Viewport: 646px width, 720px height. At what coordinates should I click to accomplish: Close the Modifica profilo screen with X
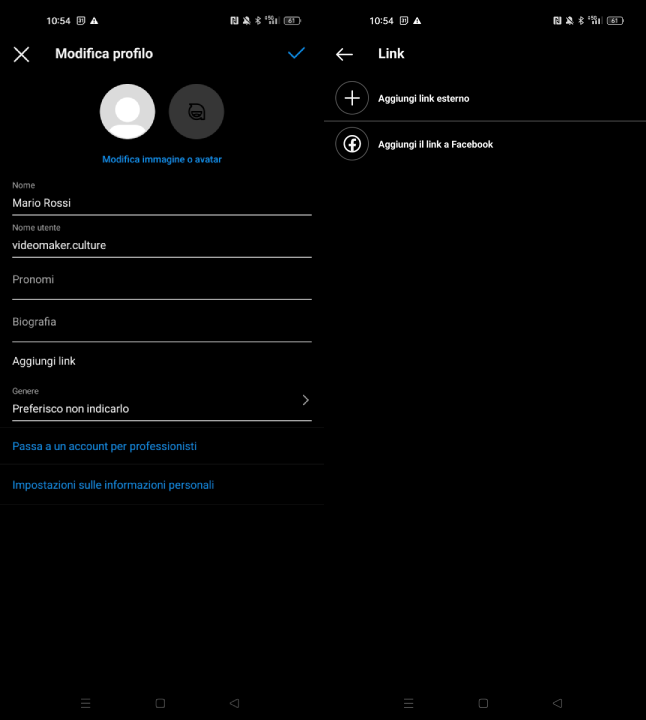(x=21, y=54)
